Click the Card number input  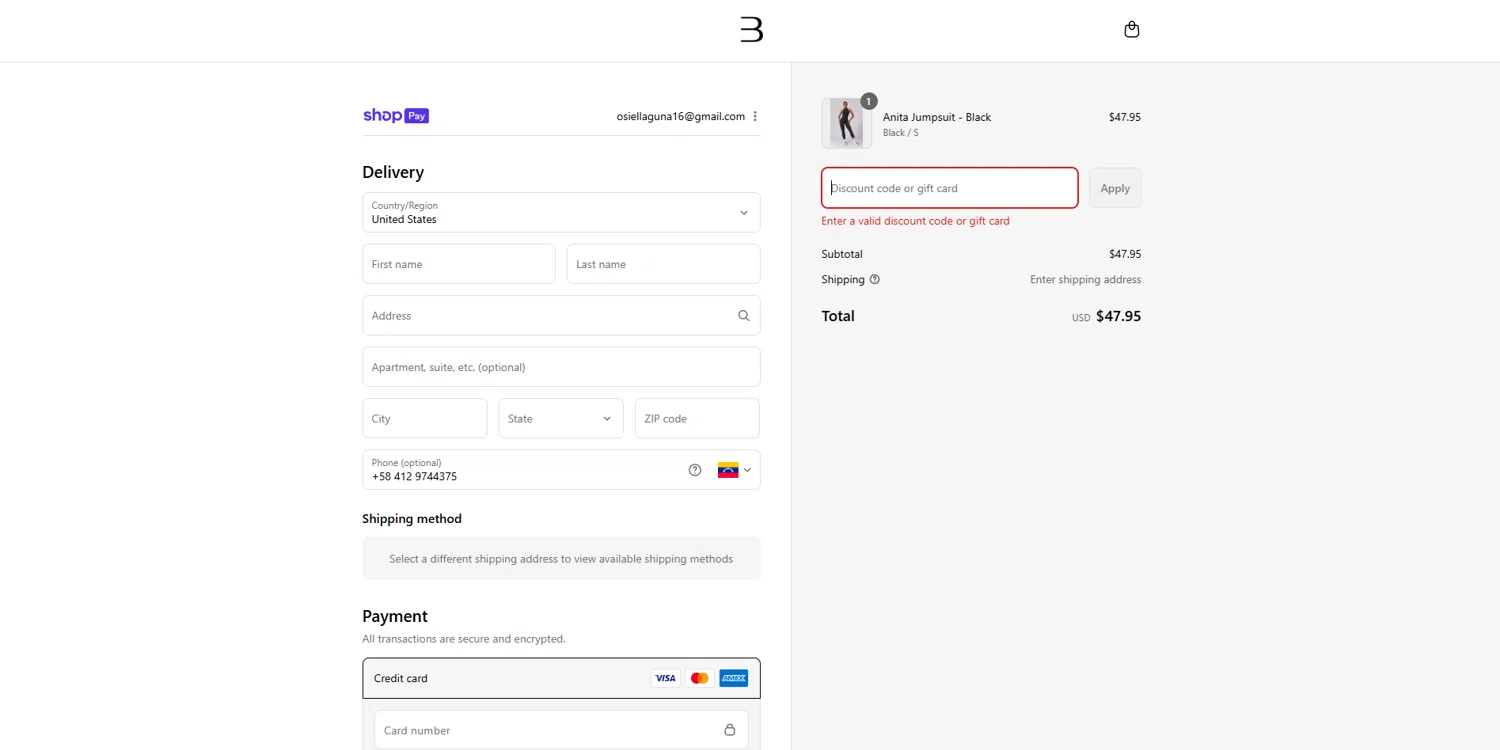click(561, 730)
